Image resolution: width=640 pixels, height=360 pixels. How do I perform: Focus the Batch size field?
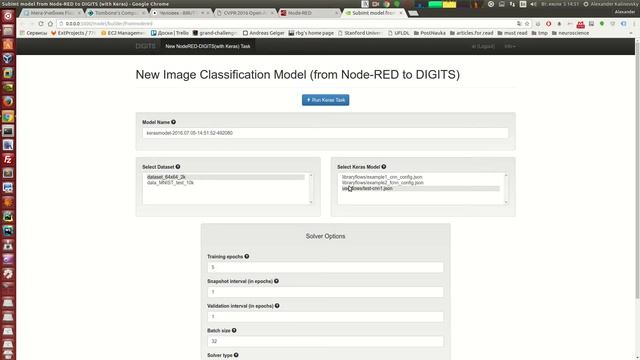(325, 341)
